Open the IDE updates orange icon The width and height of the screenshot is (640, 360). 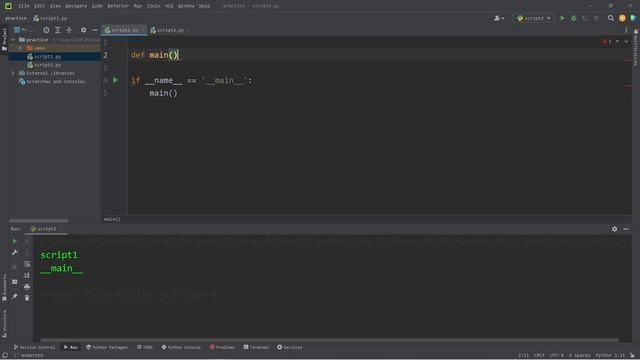622,18
